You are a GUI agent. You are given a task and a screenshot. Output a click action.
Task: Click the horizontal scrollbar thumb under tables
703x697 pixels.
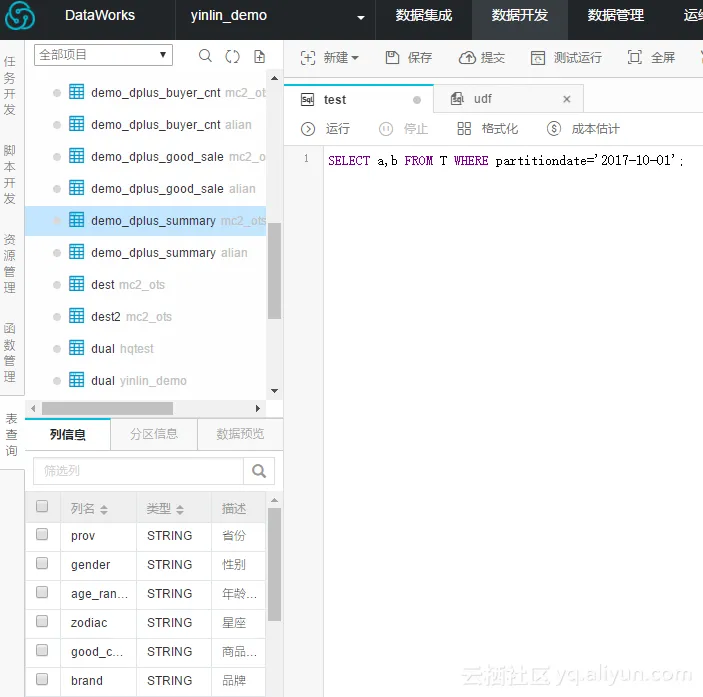(107, 408)
